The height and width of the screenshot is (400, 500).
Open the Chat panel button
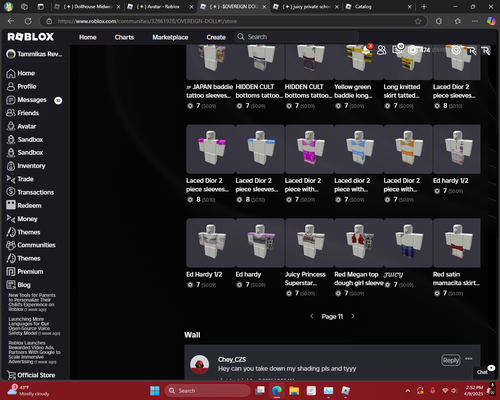(x=482, y=372)
